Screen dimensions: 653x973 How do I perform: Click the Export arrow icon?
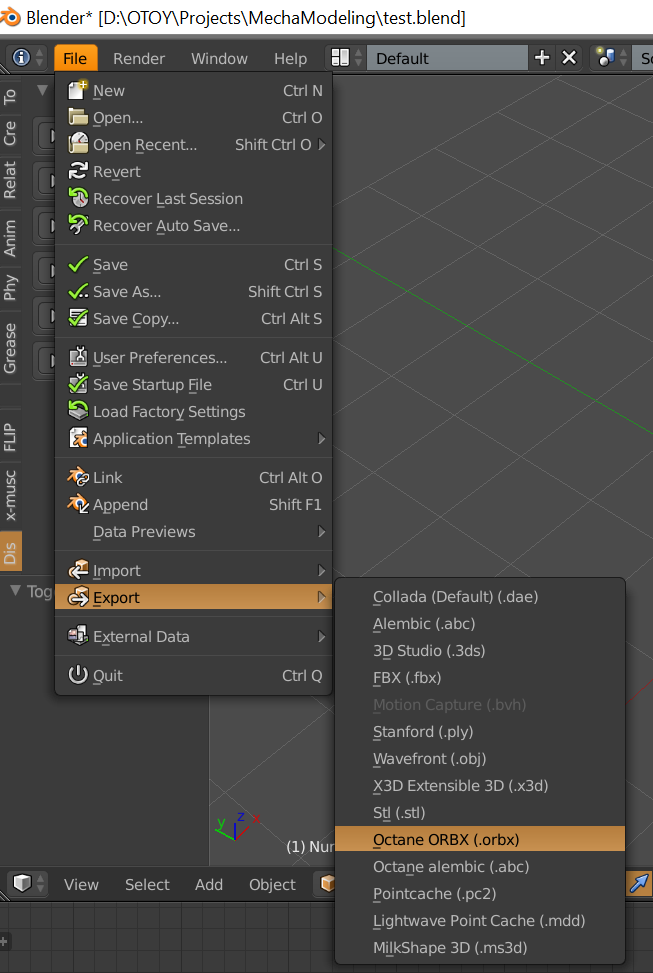(x=78, y=598)
